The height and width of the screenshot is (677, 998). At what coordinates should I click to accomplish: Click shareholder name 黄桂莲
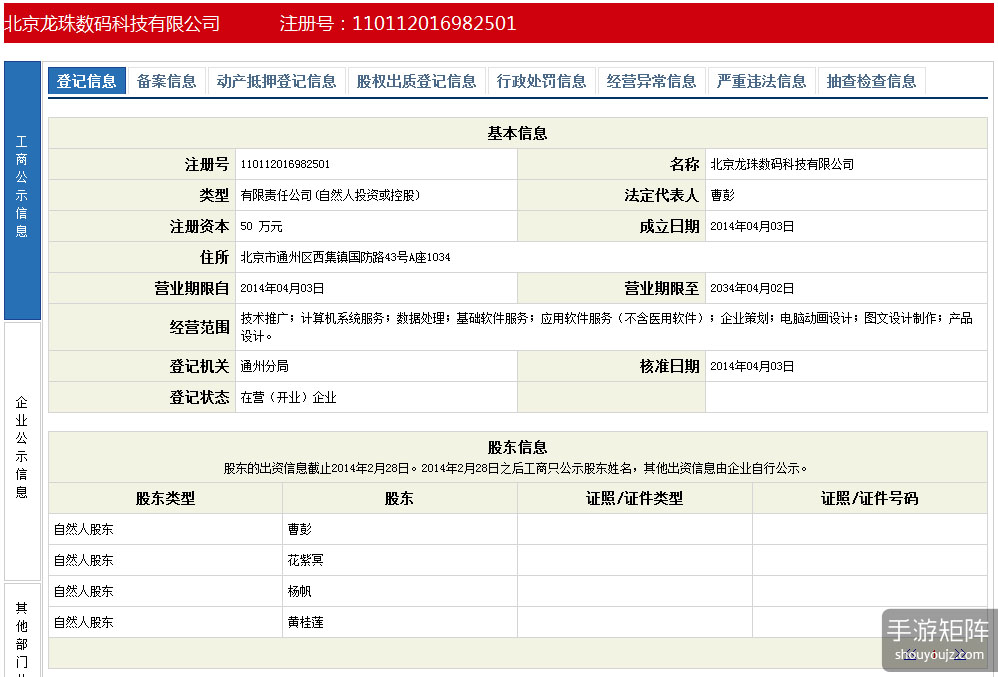tap(306, 622)
